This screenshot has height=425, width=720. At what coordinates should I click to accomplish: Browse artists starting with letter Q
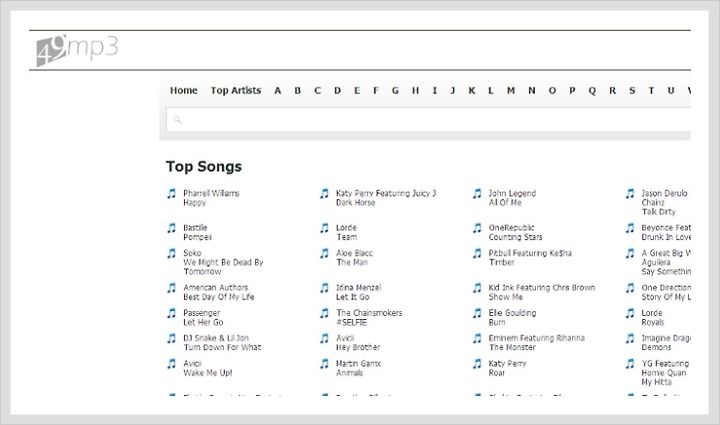[x=592, y=90]
